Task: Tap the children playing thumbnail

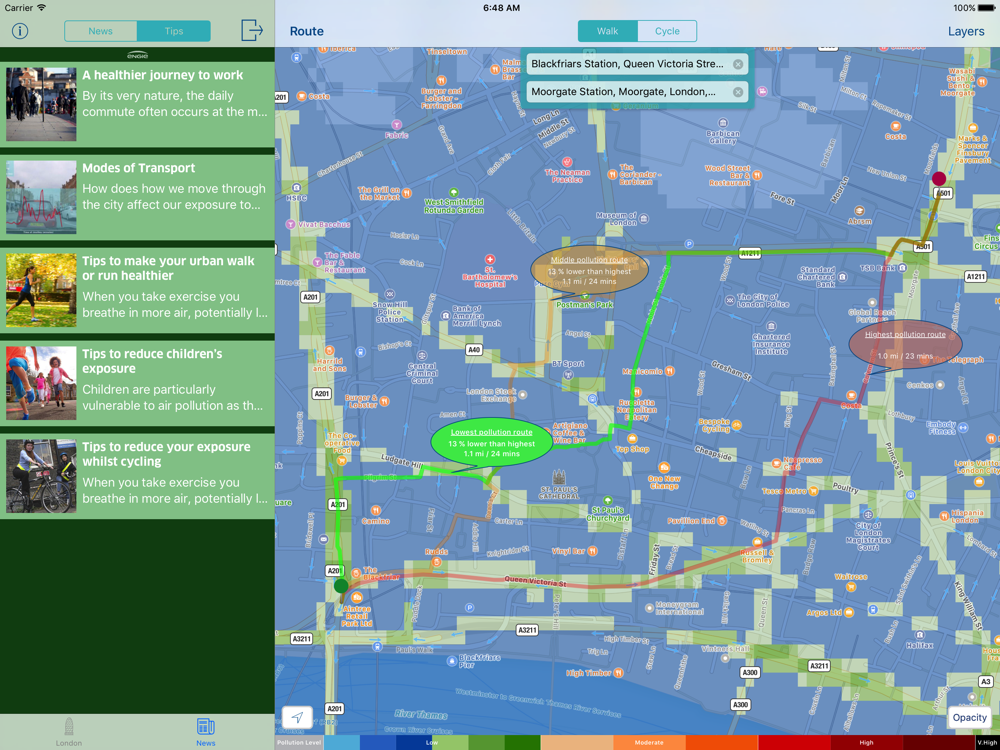Action: [41, 383]
